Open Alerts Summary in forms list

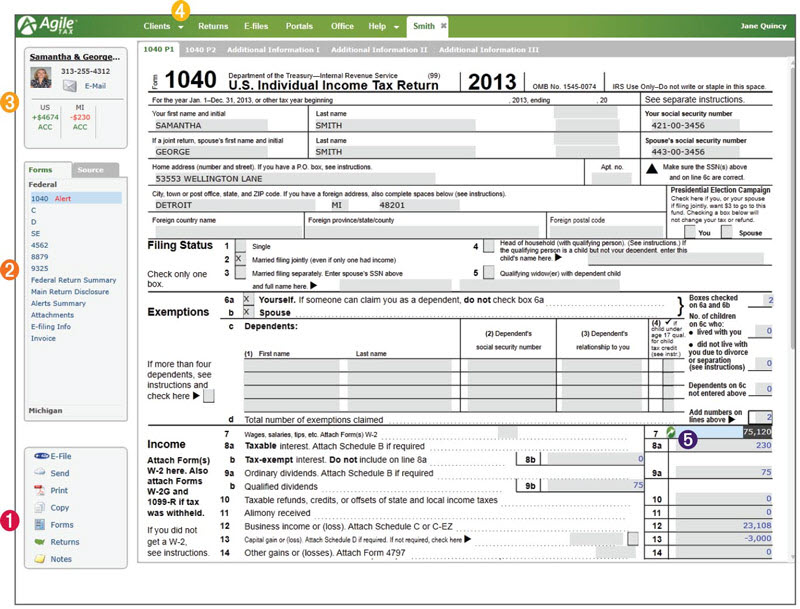[58, 303]
